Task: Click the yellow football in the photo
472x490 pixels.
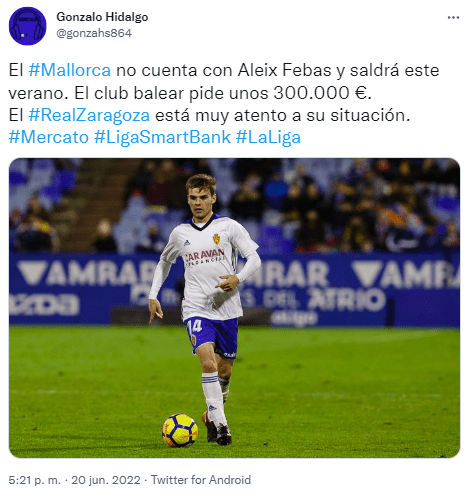Action: pos(180,430)
